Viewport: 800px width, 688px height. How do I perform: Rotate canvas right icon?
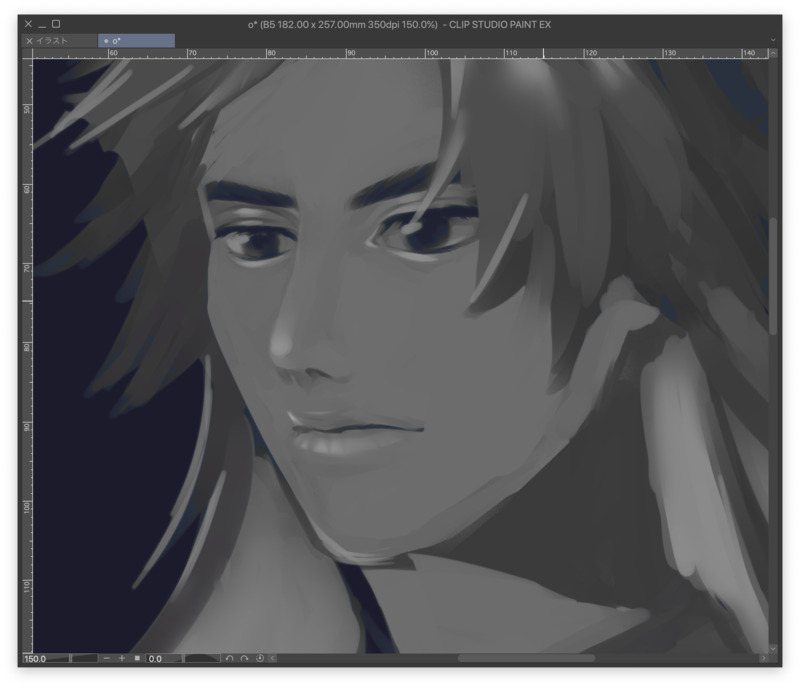click(x=244, y=658)
